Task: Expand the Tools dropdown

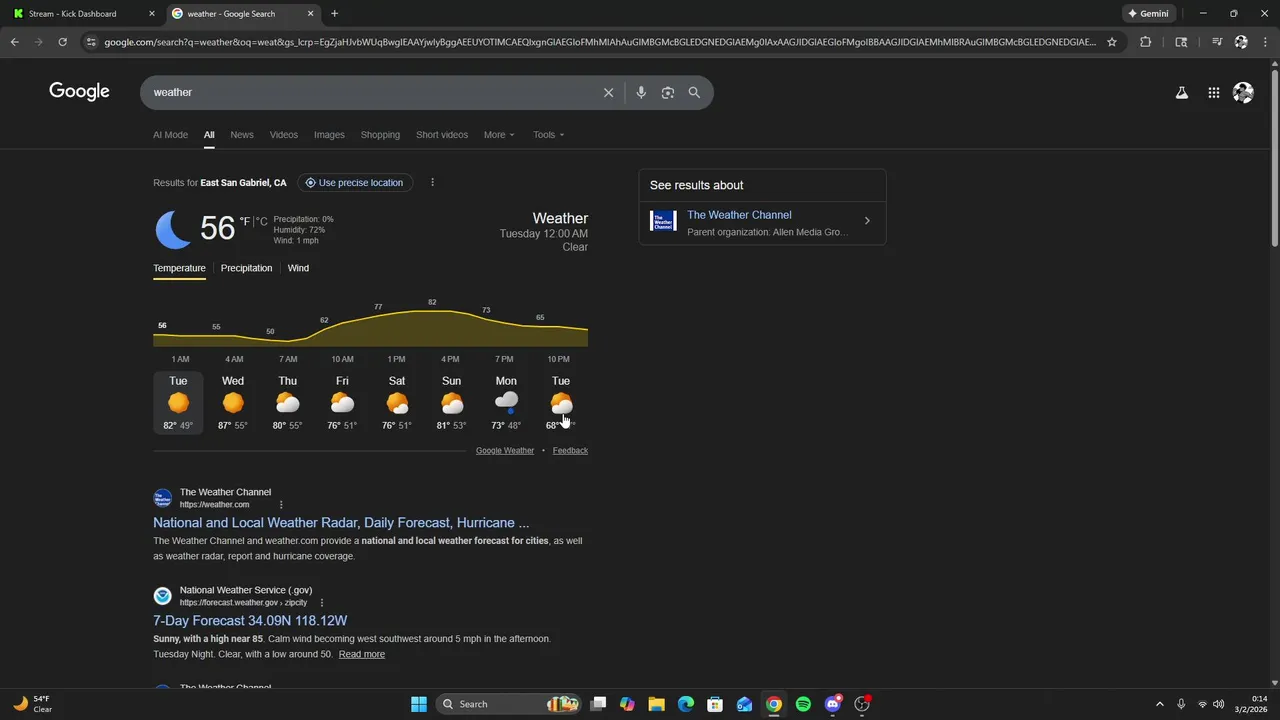Action: coord(548,134)
